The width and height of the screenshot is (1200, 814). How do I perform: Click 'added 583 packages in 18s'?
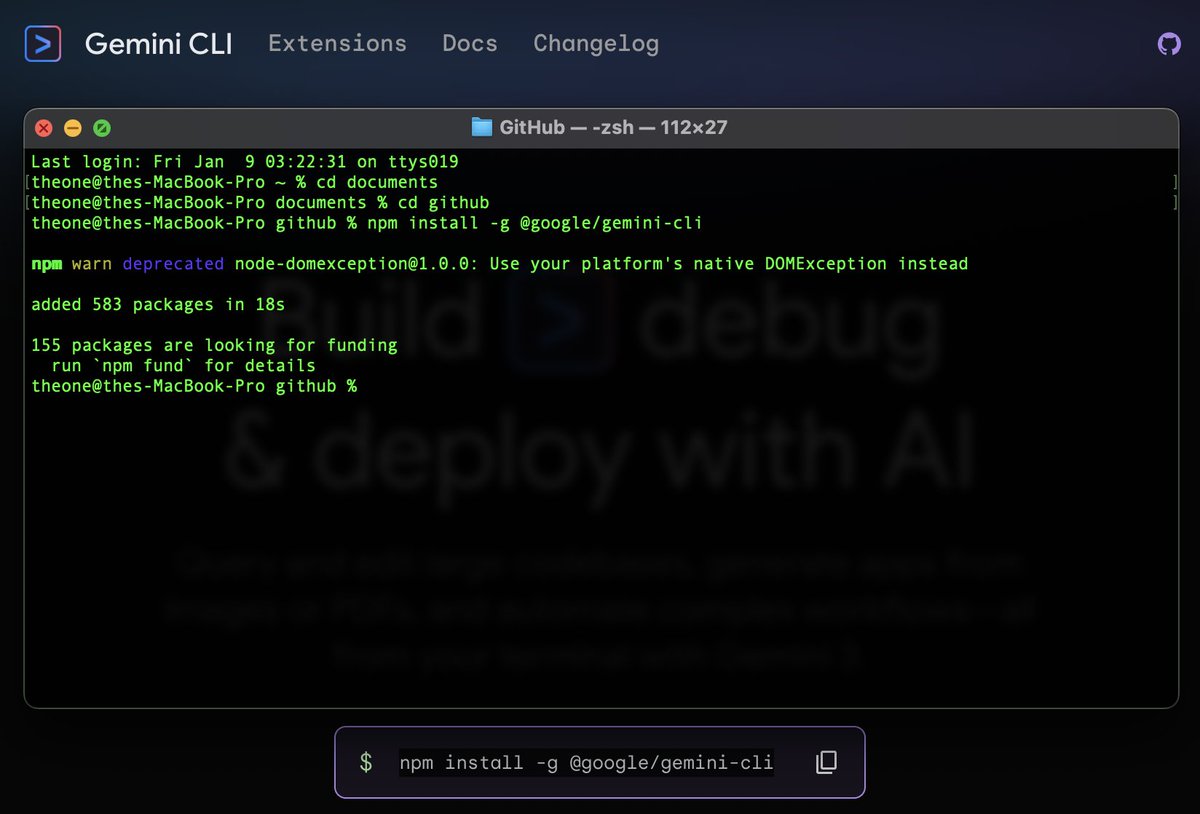pyautogui.click(x=158, y=305)
